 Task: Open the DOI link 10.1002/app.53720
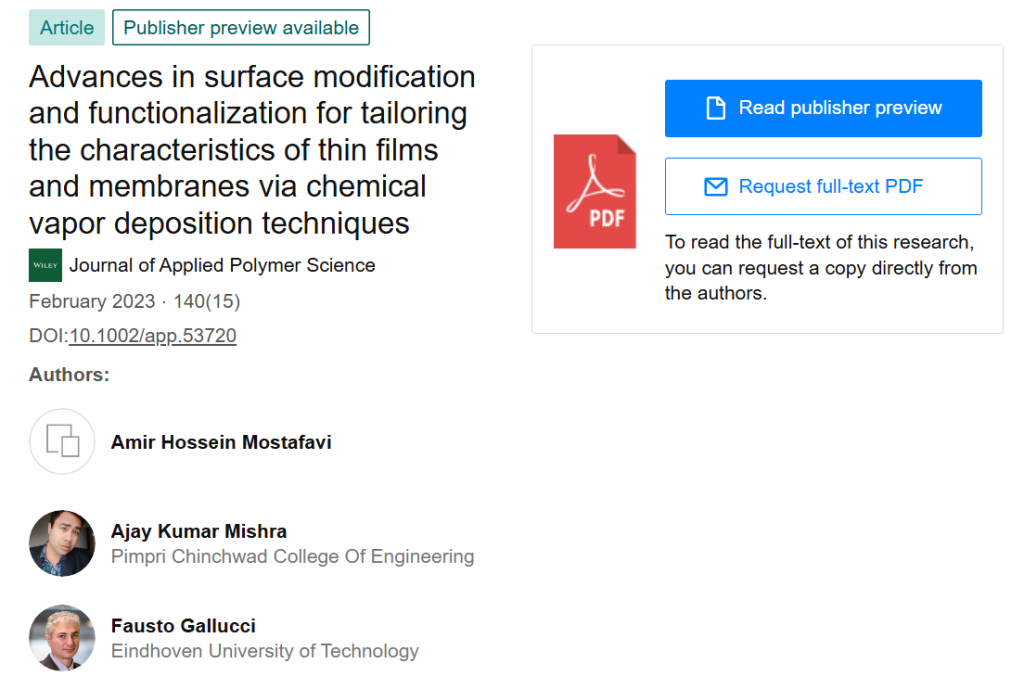(x=152, y=336)
